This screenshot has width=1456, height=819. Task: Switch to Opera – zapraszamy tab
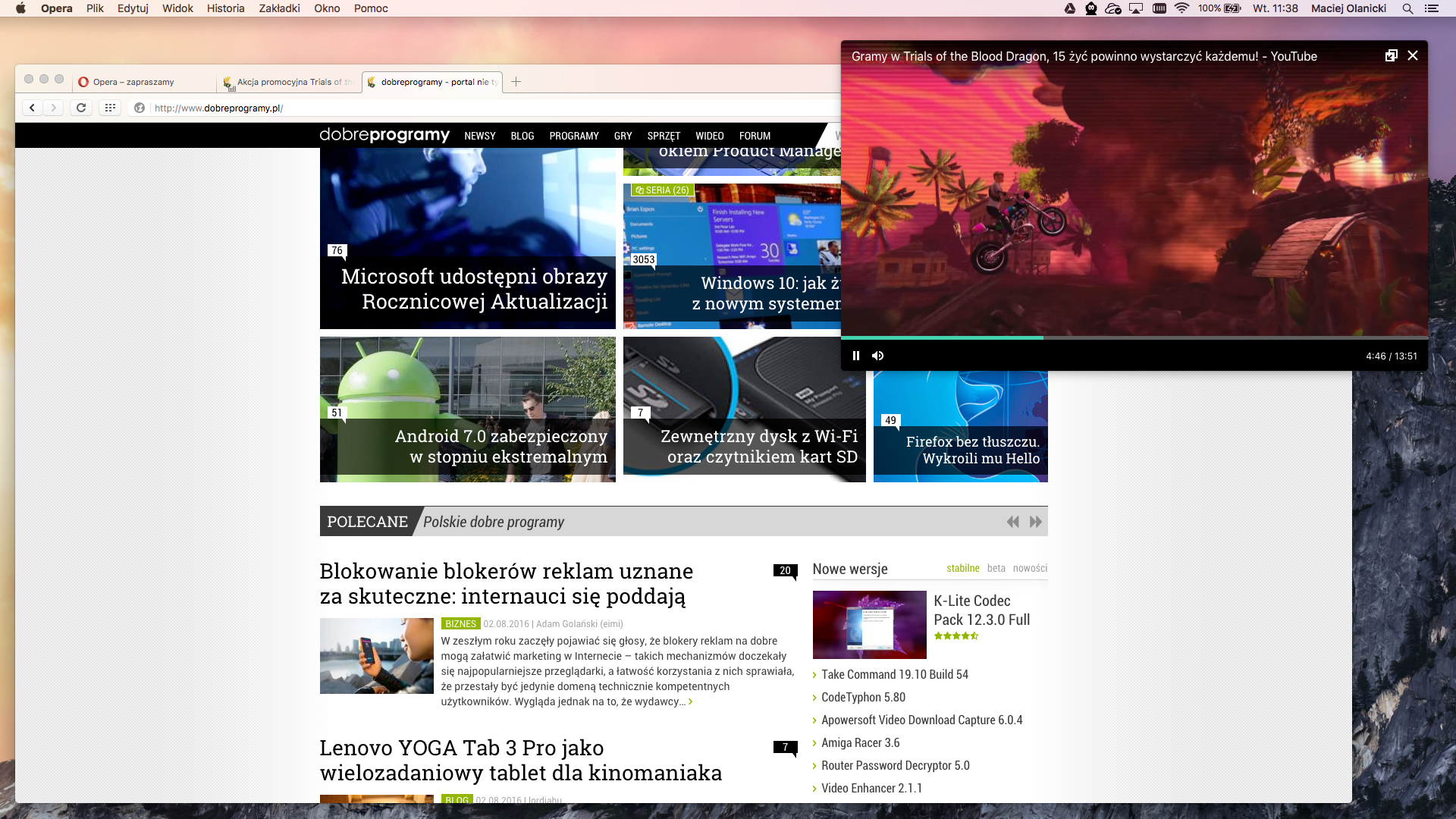(x=133, y=82)
